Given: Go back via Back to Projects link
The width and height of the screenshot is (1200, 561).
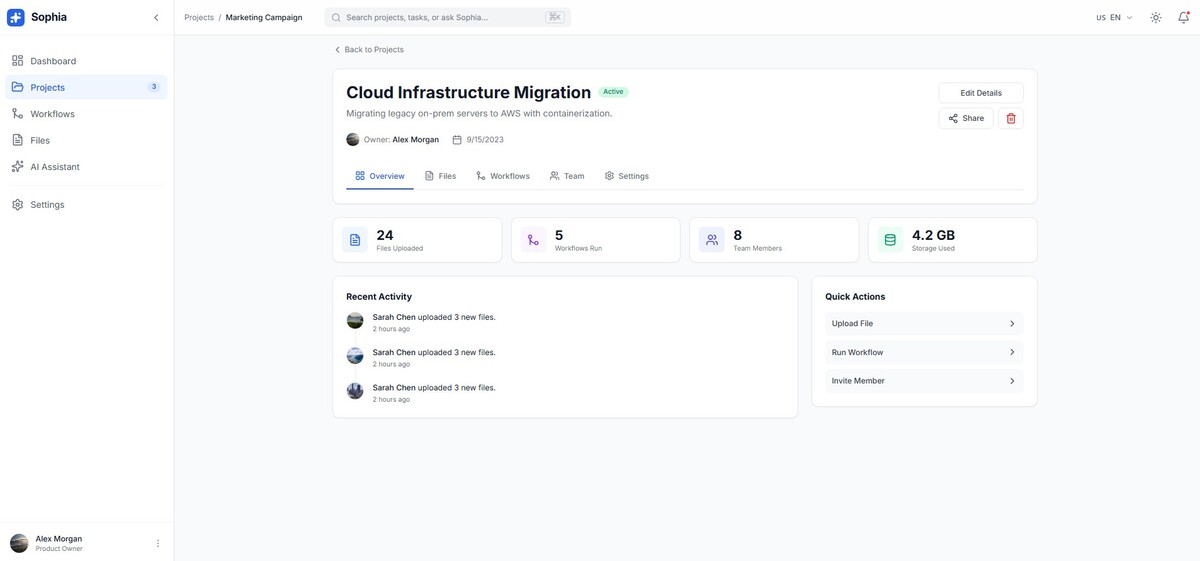Looking at the screenshot, I should [x=369, y=49].
